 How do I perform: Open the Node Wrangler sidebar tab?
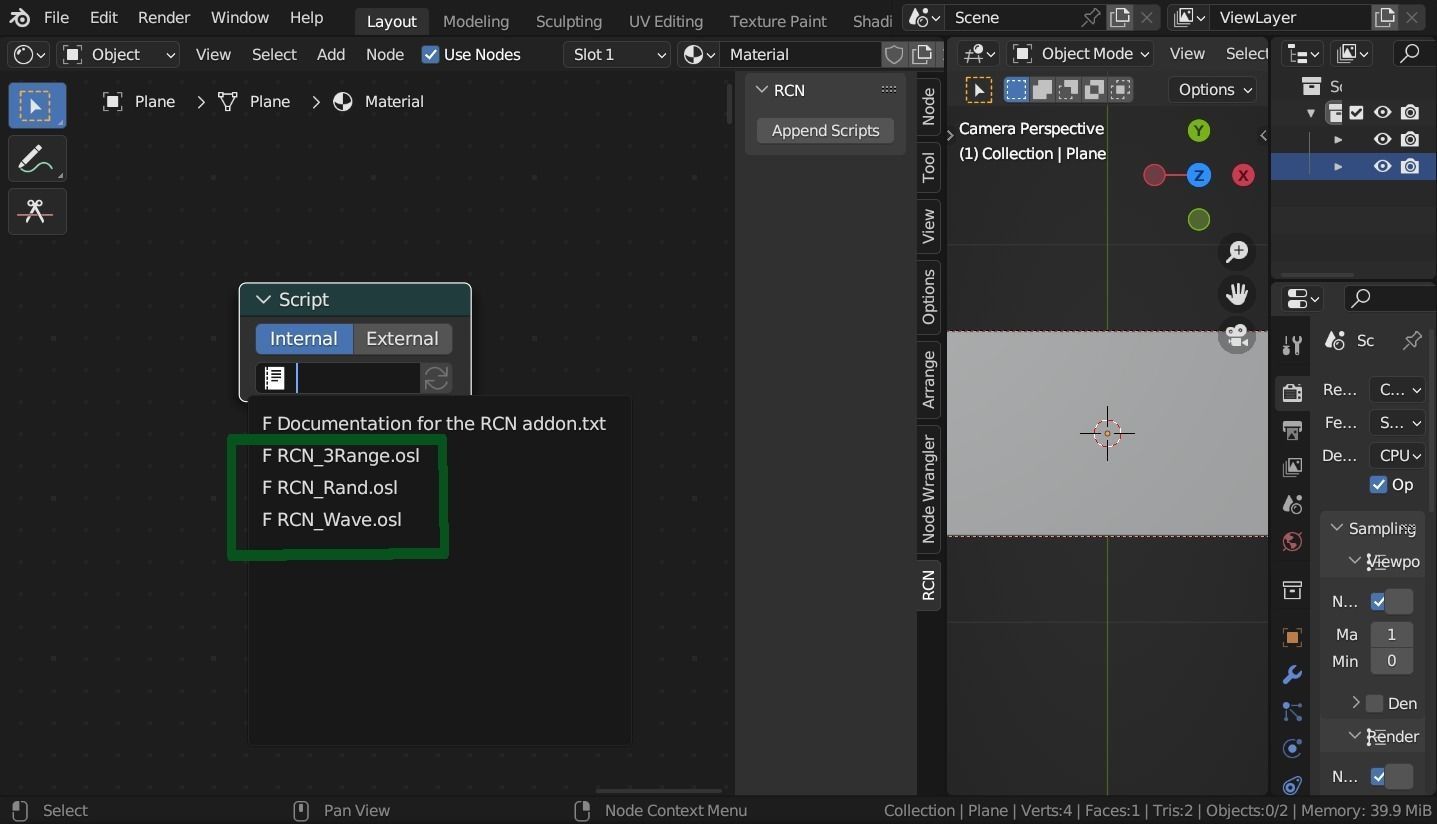point(929,490)
